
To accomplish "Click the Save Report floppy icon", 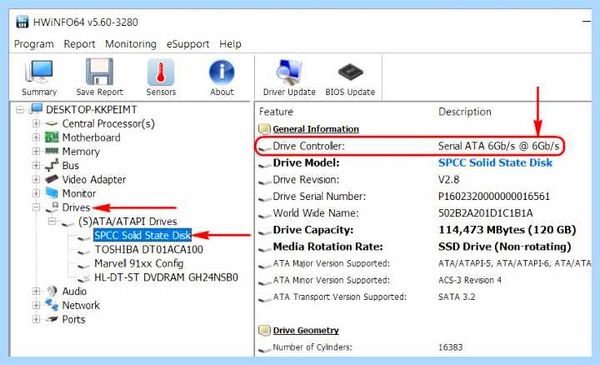I will coord(99,72).
